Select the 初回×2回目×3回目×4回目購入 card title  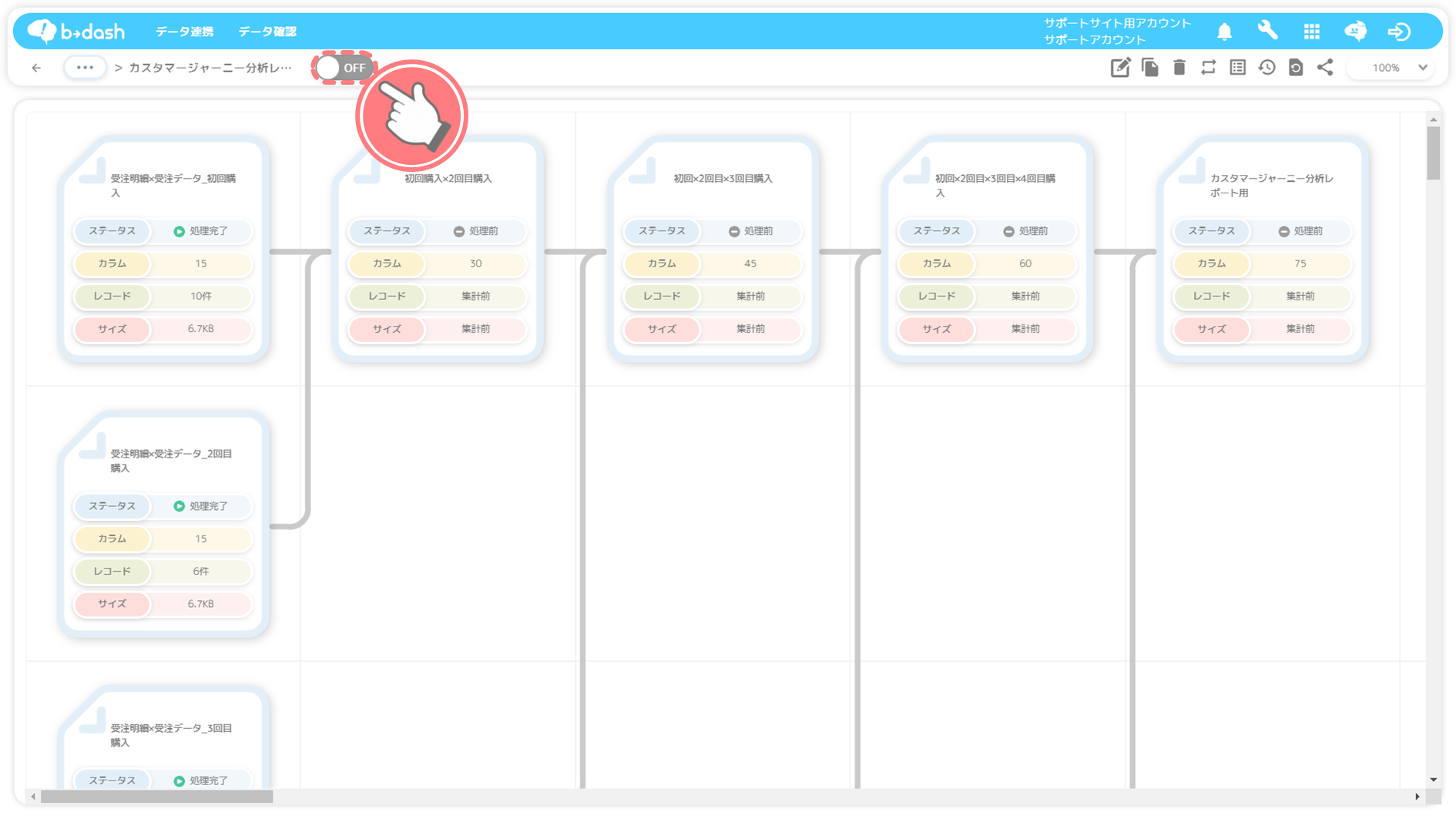pos(995,186)
